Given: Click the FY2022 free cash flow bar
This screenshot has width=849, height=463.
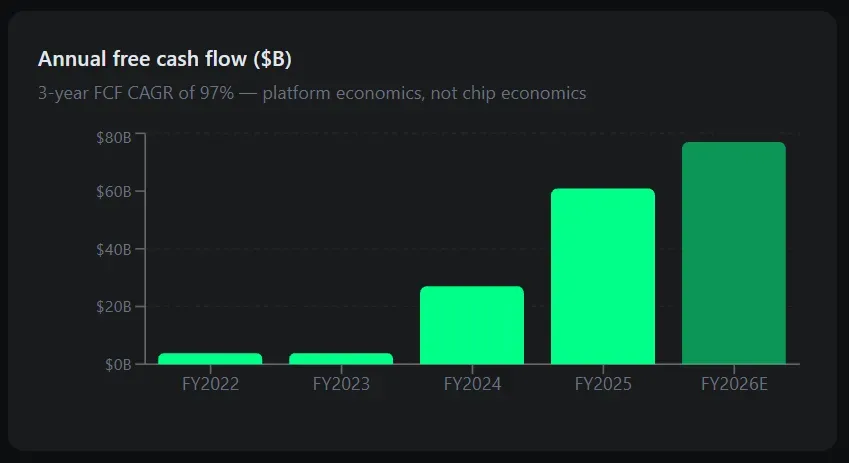Looking at the screenshot, I should 210,358.
